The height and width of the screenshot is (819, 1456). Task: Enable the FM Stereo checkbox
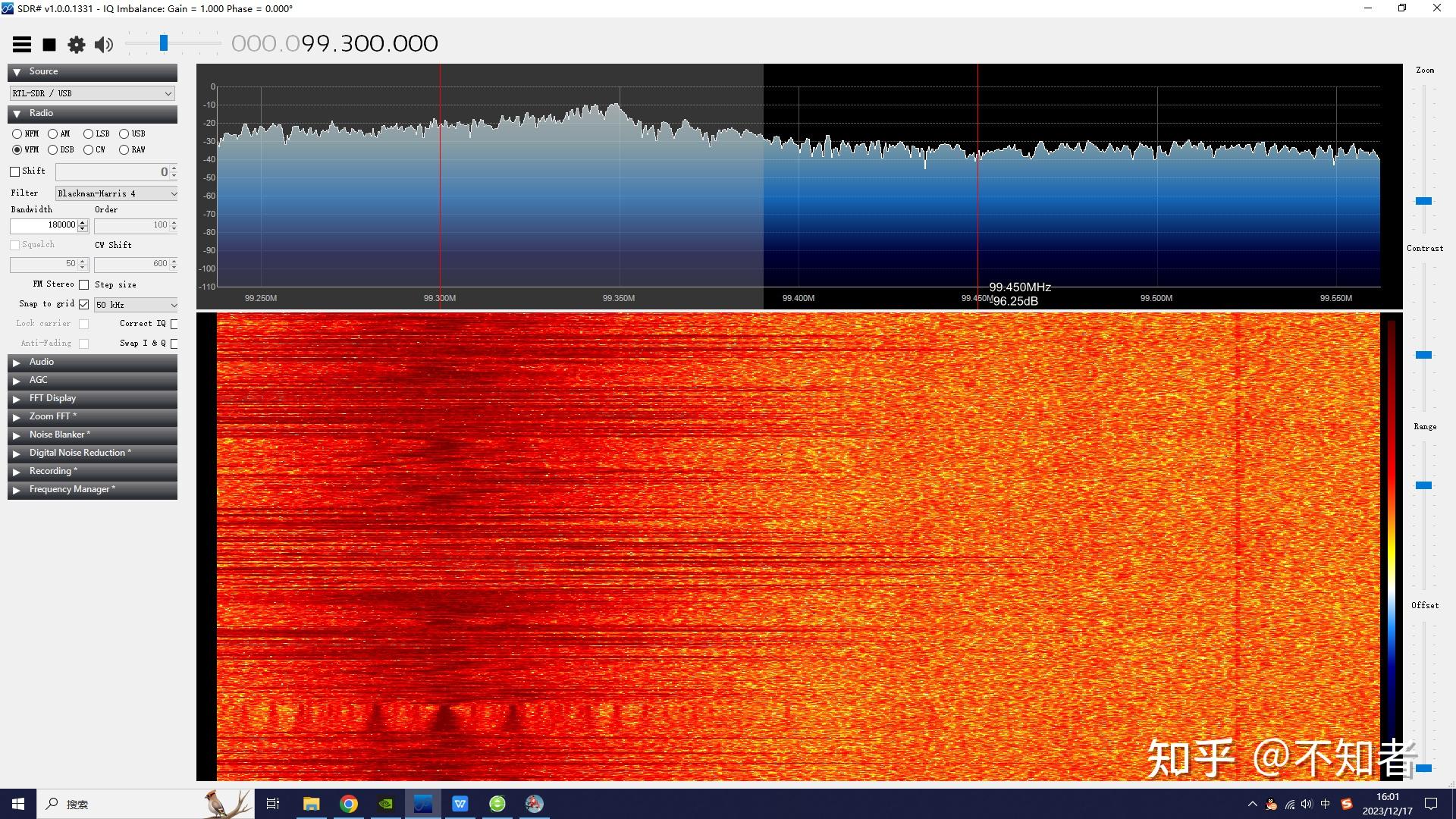[84, 284]
